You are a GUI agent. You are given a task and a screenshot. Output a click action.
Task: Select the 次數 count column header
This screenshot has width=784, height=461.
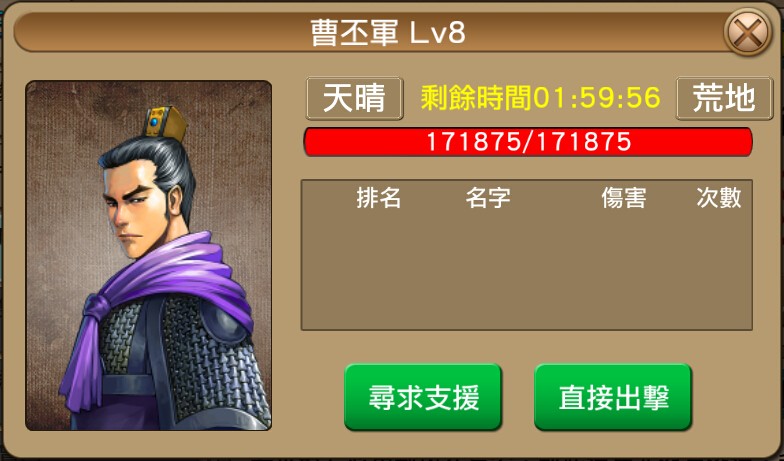[718, 198]
